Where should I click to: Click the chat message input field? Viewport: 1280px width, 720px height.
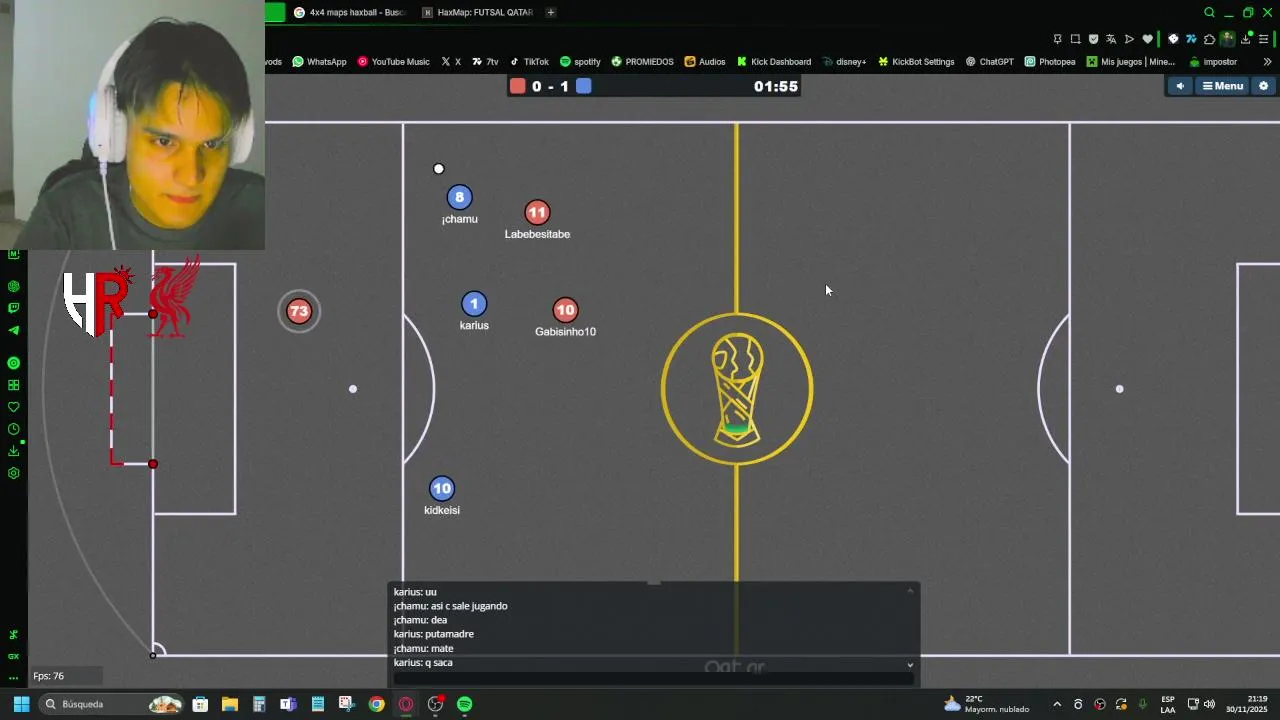click(x=653, y=679)
